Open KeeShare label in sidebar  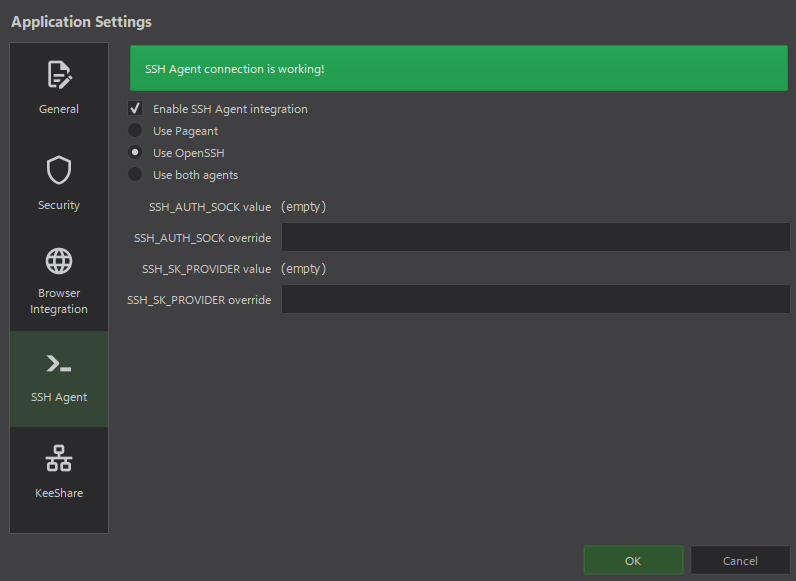59,493
